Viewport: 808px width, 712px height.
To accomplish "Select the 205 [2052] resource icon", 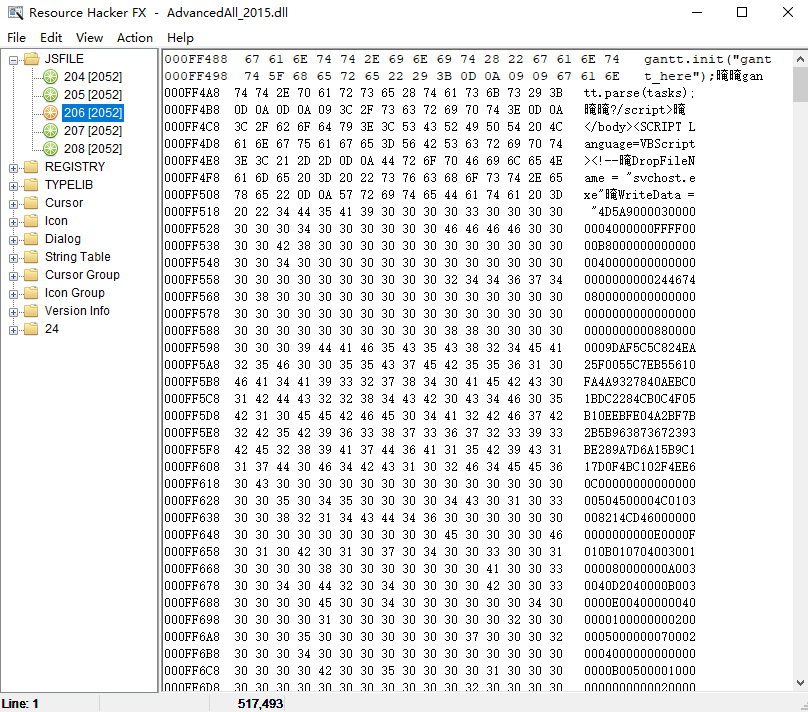I will coord(50,95).
